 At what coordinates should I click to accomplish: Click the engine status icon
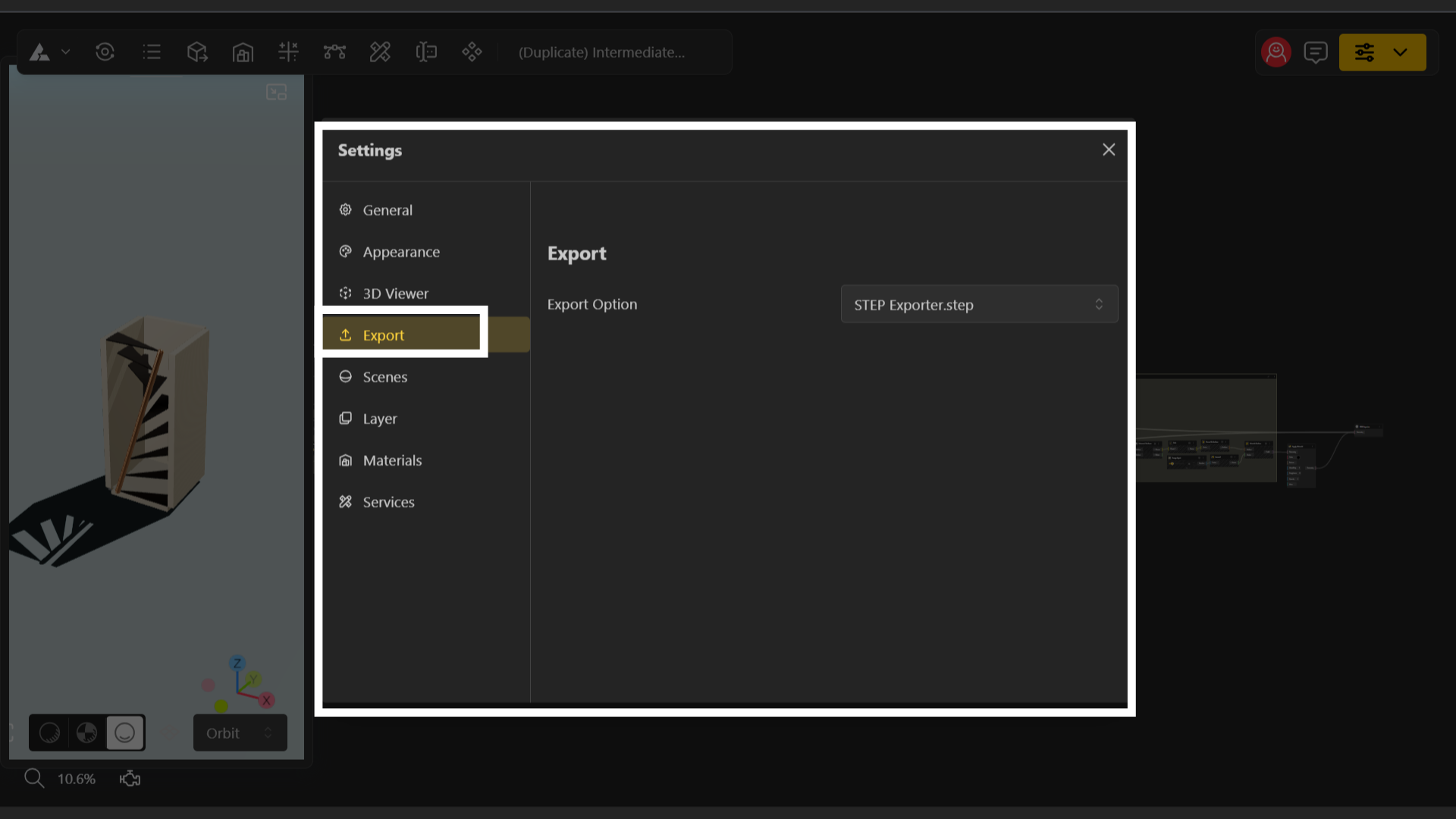pyautogui.click(x=130, y=779)
